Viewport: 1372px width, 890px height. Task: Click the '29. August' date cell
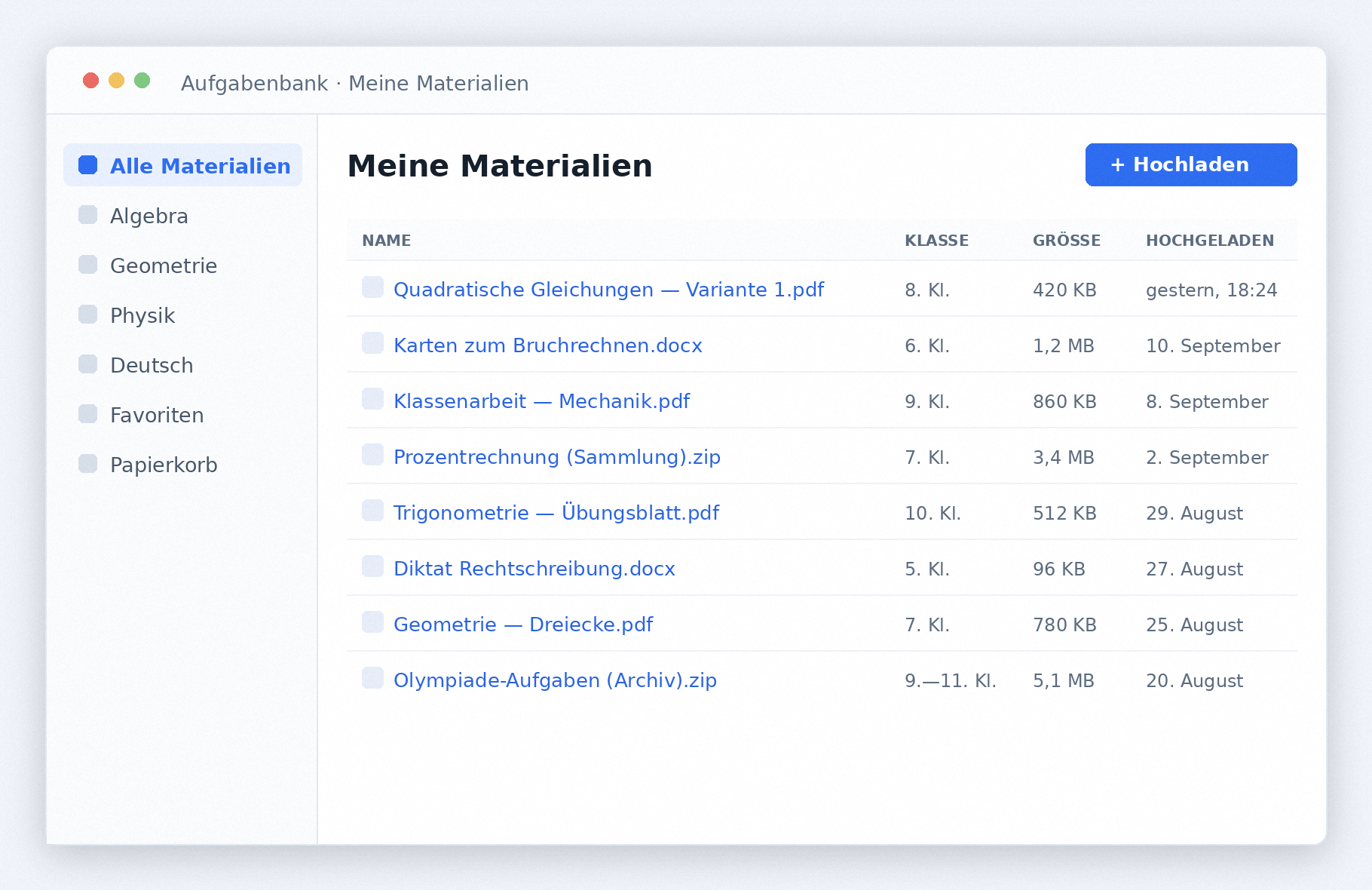pos(1194,514)
